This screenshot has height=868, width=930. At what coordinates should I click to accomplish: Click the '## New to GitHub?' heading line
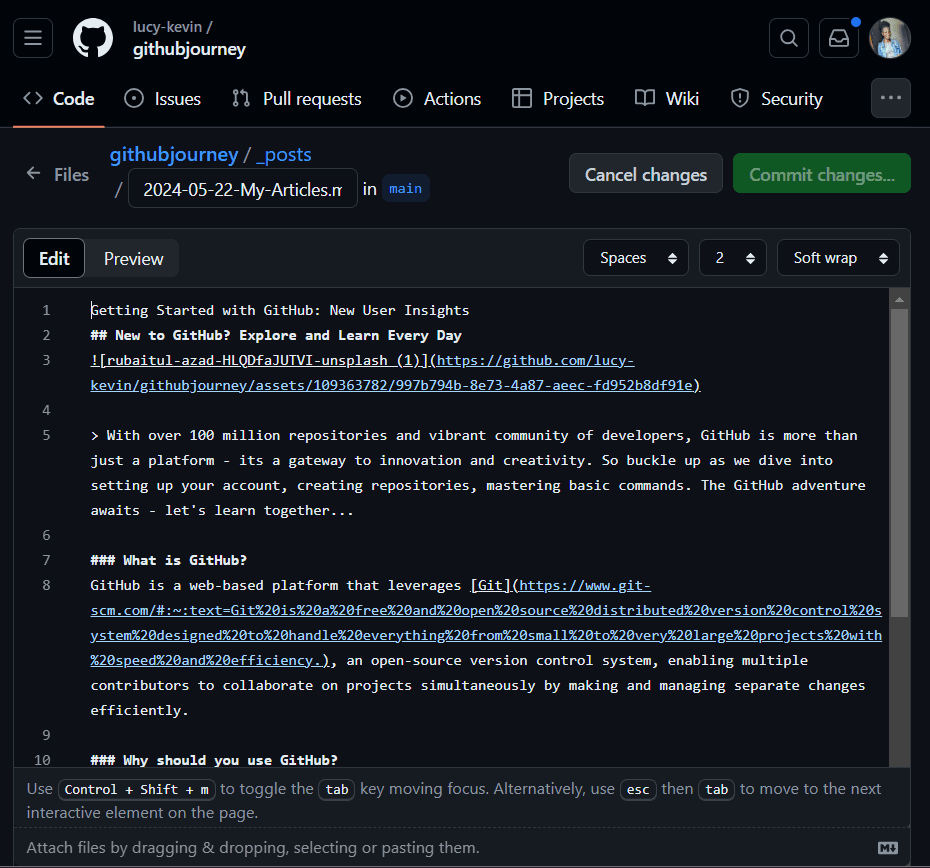point(276,335)
